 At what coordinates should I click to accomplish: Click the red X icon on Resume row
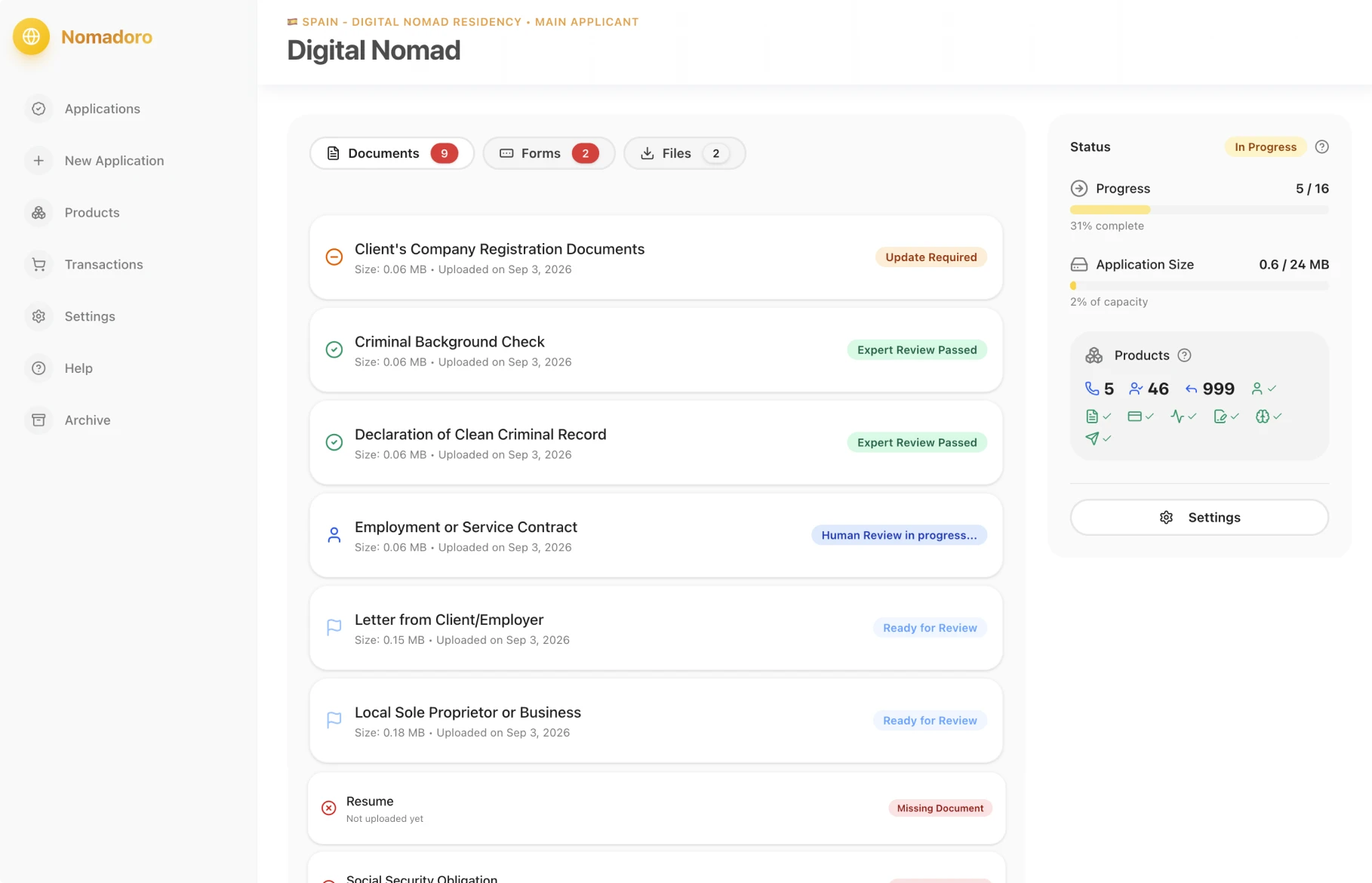329,808
